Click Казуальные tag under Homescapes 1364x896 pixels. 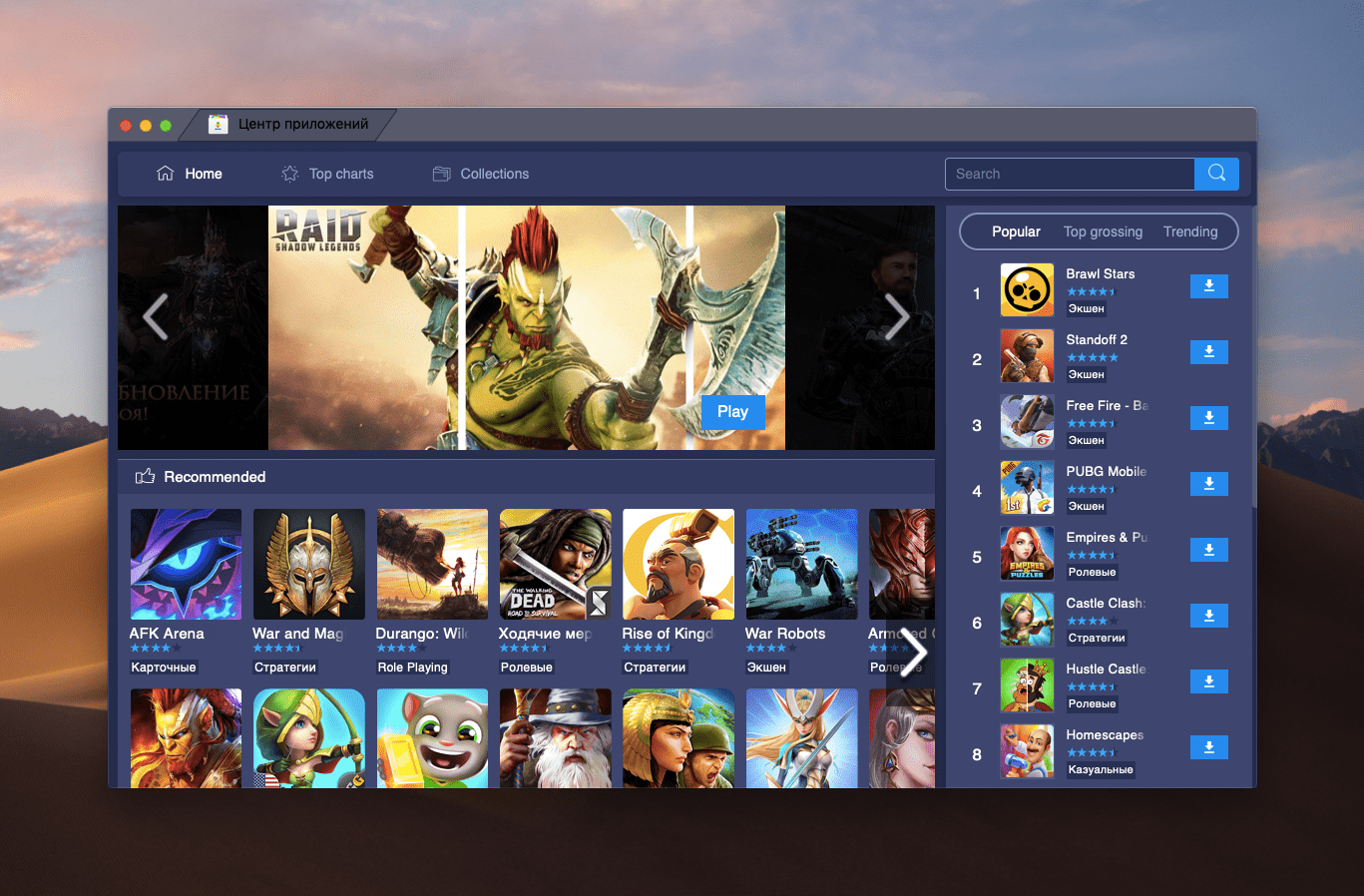pyautogui.click(x=1101, y=769)
